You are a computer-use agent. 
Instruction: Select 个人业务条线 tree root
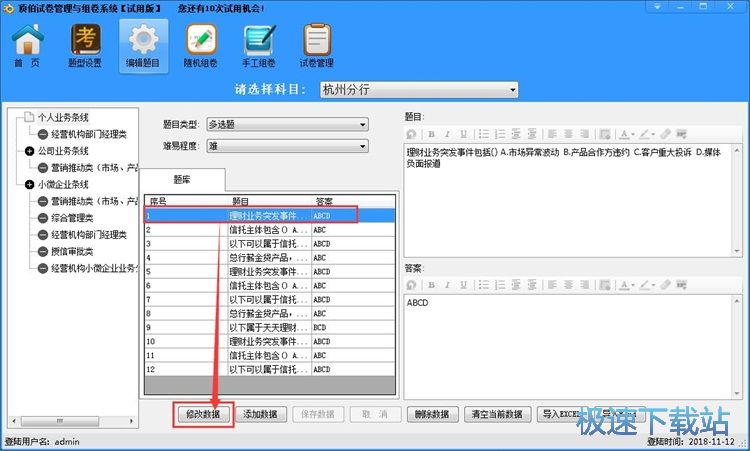pos(63,117)
